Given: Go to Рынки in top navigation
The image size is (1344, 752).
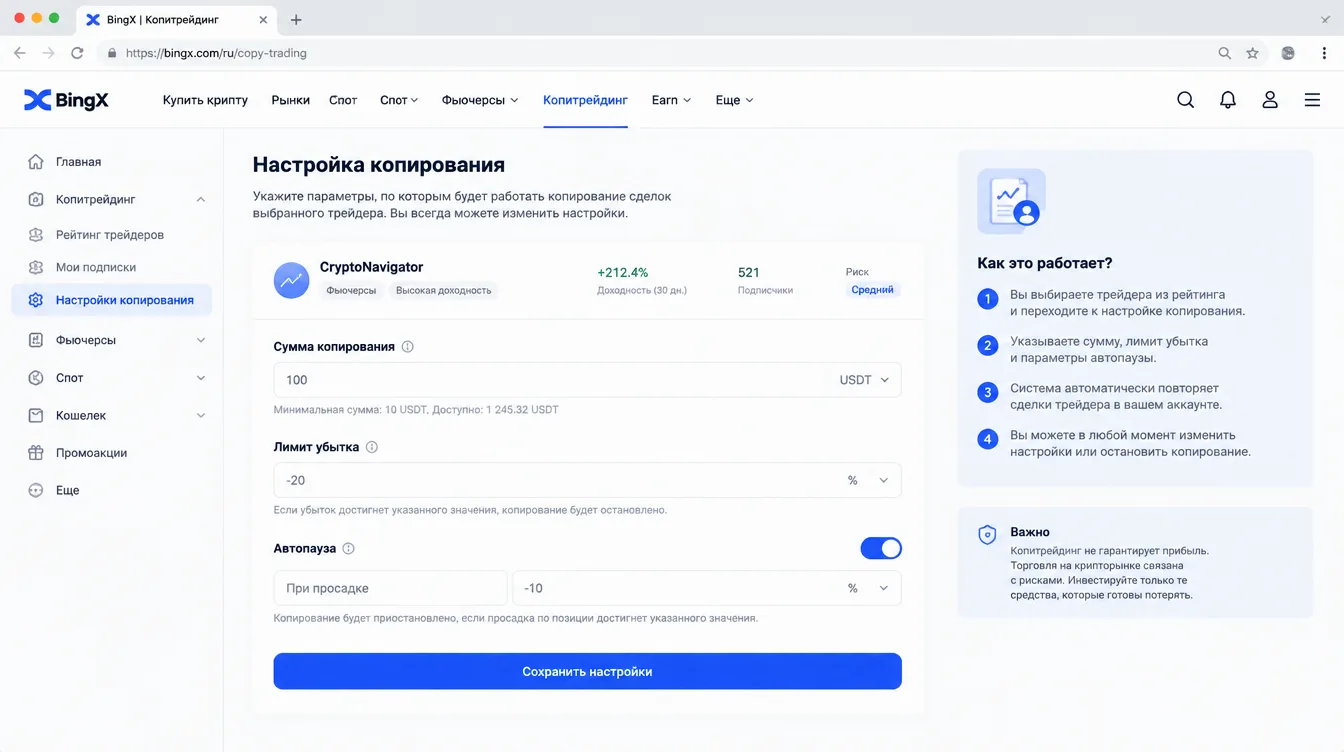Looking at the screenshot, I should pyautogui.click(x=291, y=100).
